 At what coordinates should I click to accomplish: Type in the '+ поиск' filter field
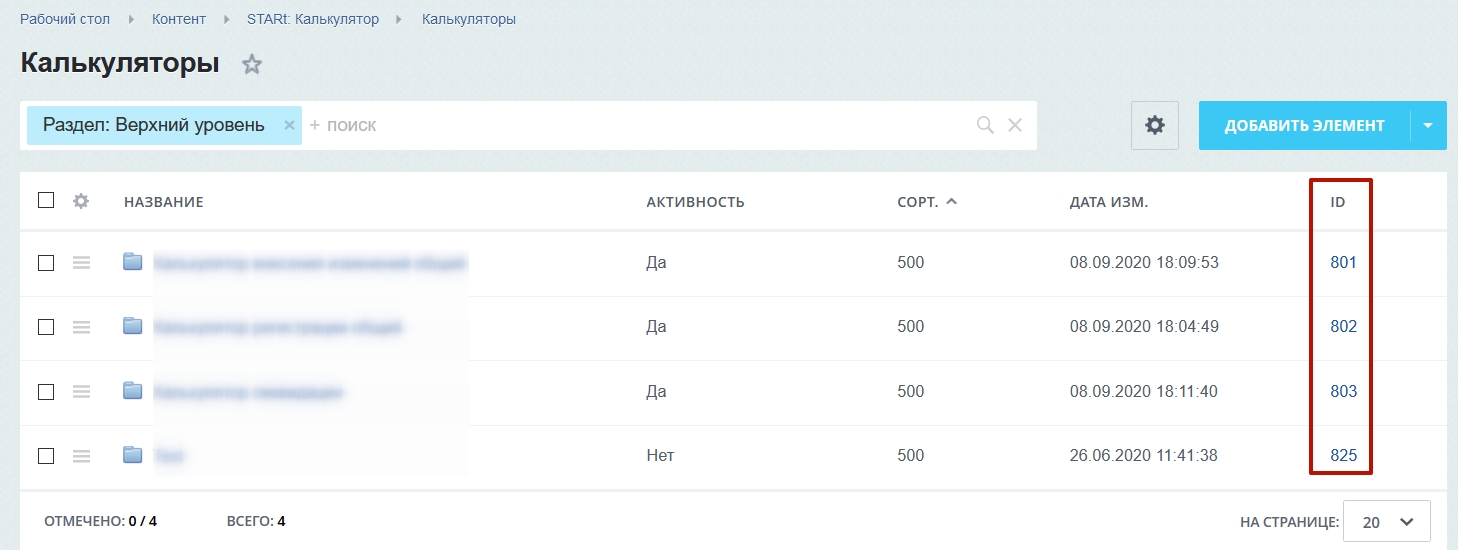(640, 125)
